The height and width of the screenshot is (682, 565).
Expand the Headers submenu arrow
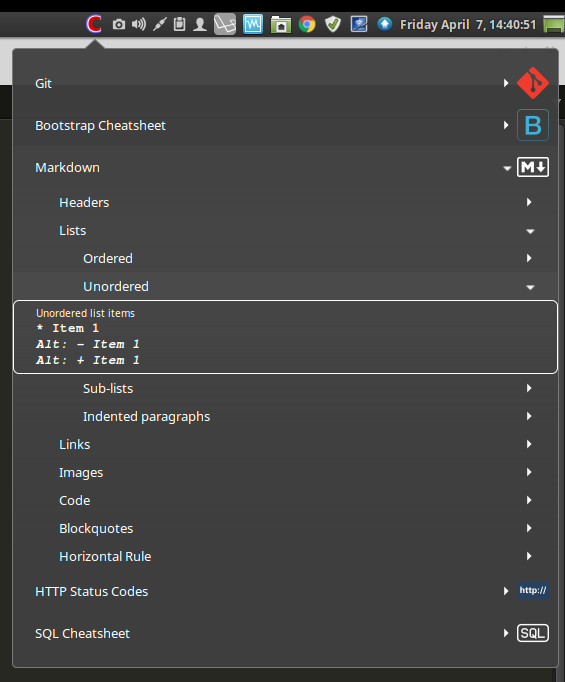pos(529,202)
